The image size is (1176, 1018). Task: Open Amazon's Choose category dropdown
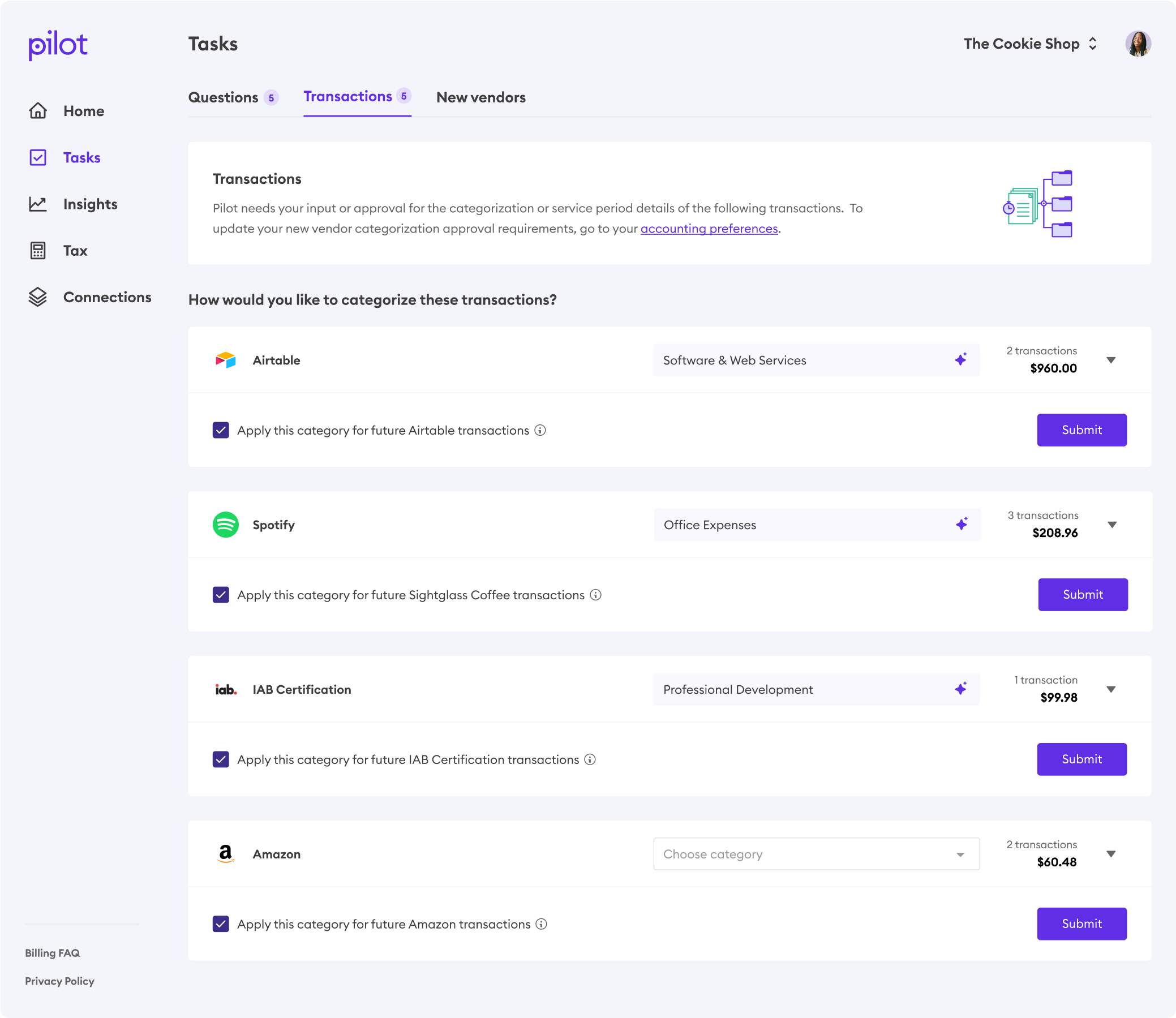coord(817,854)
